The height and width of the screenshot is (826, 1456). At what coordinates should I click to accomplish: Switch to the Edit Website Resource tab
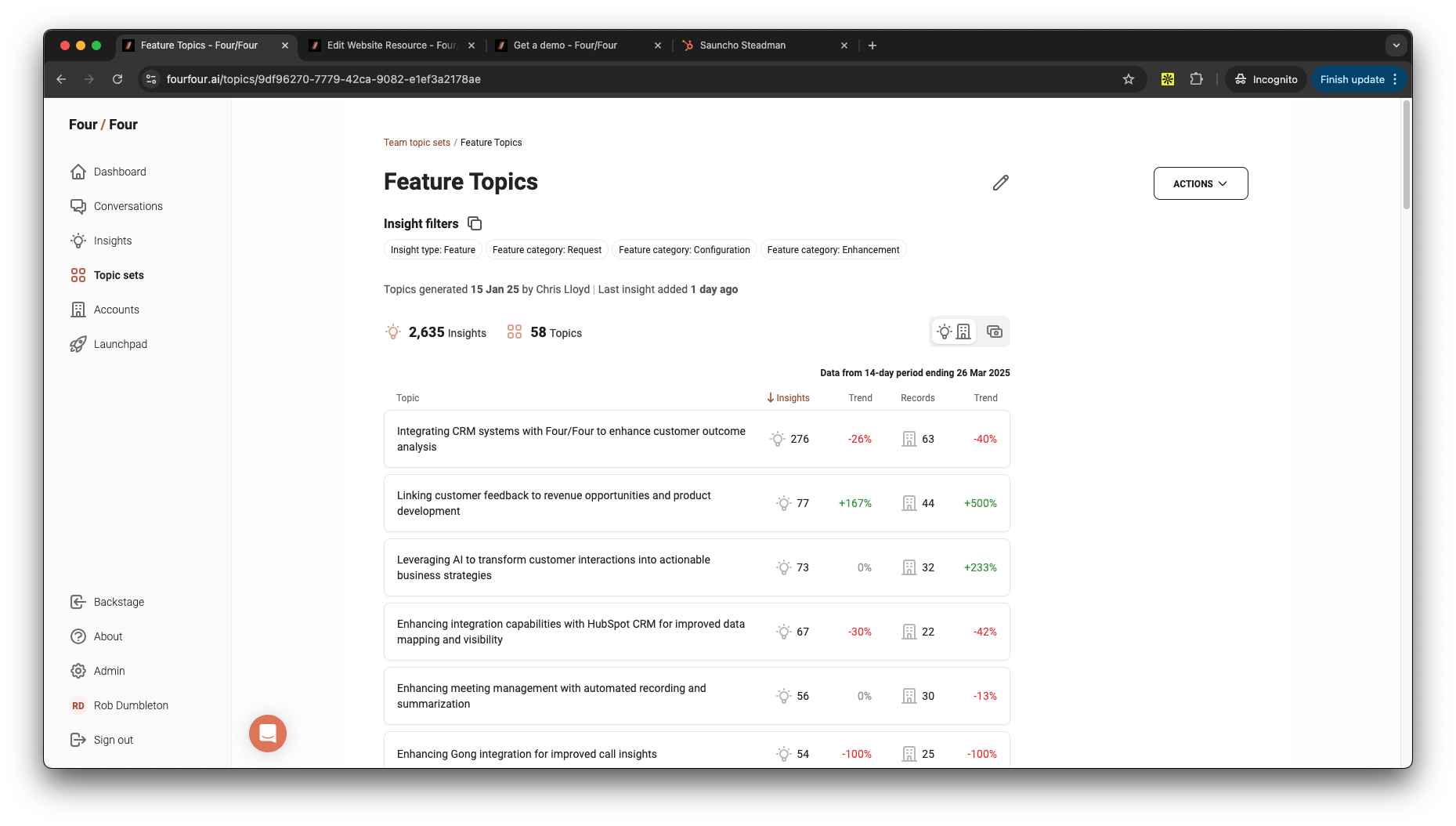tap(391, 45)
